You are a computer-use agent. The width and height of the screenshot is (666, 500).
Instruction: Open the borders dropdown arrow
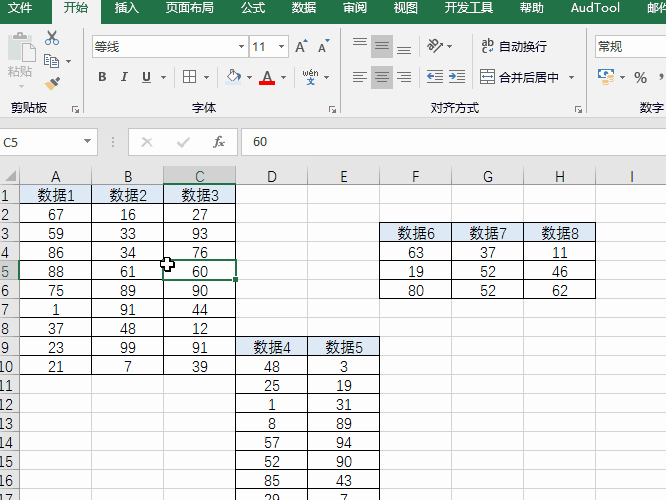click(206, 77)
